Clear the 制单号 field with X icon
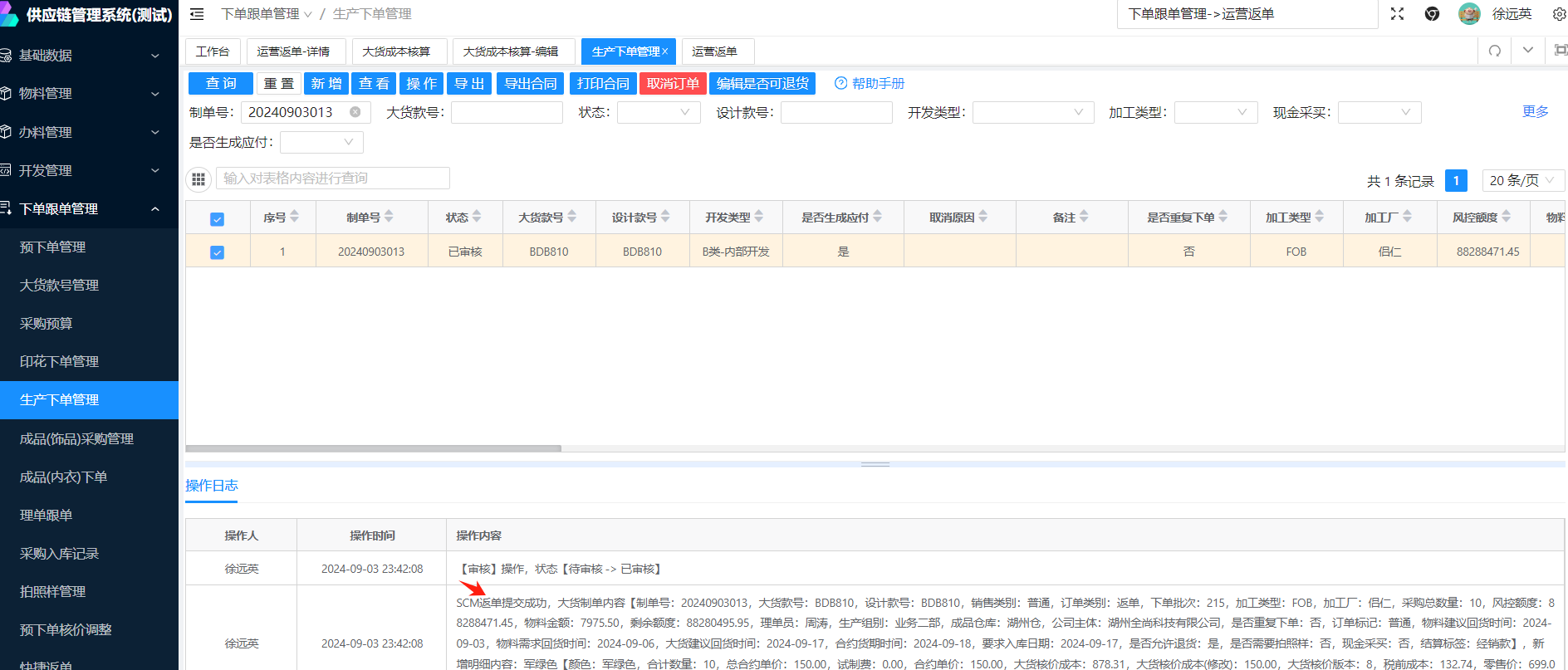The height and width of the screenshot is (670, 1568). (x=355, y=112)
